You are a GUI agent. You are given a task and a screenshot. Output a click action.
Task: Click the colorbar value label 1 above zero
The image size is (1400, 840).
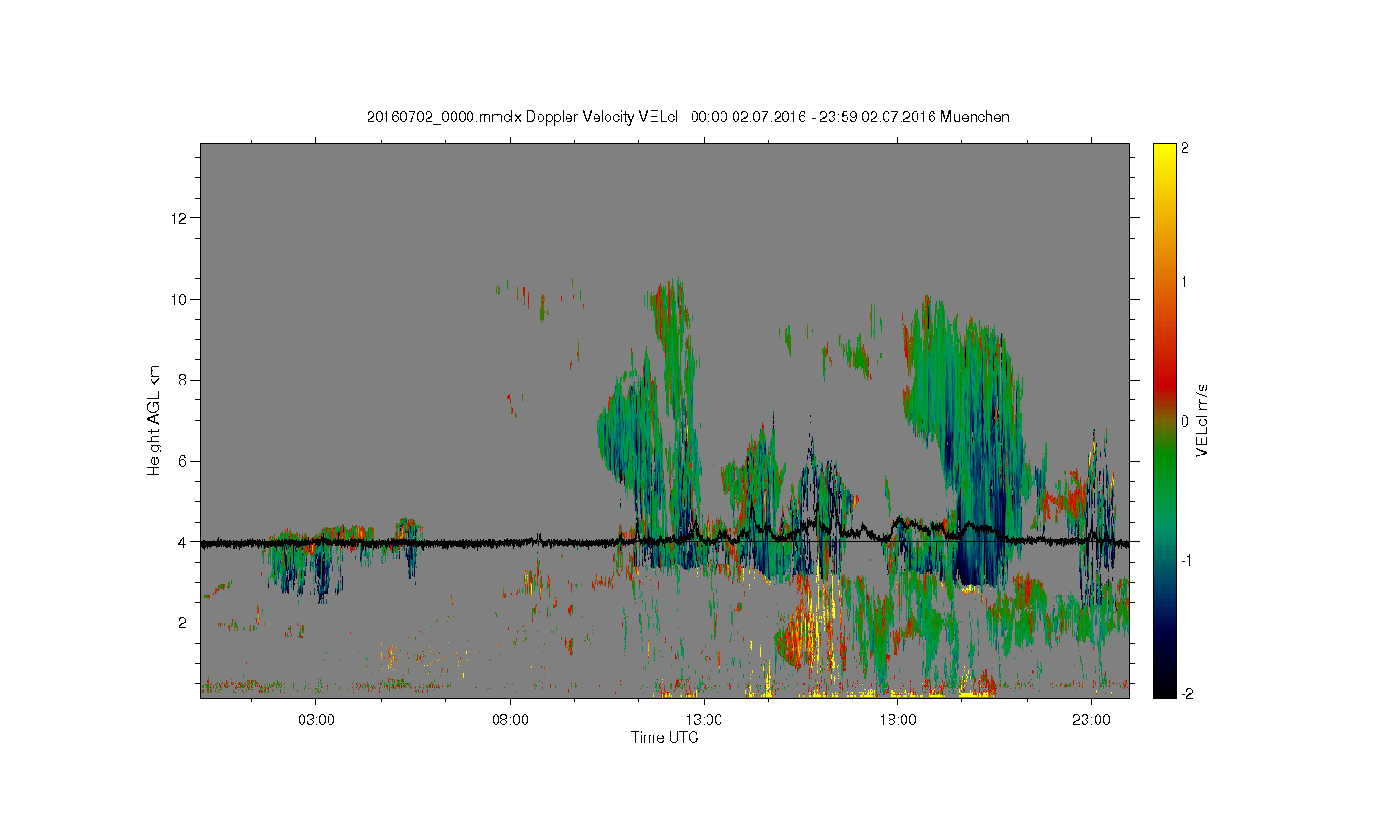tap(1184, 282)
